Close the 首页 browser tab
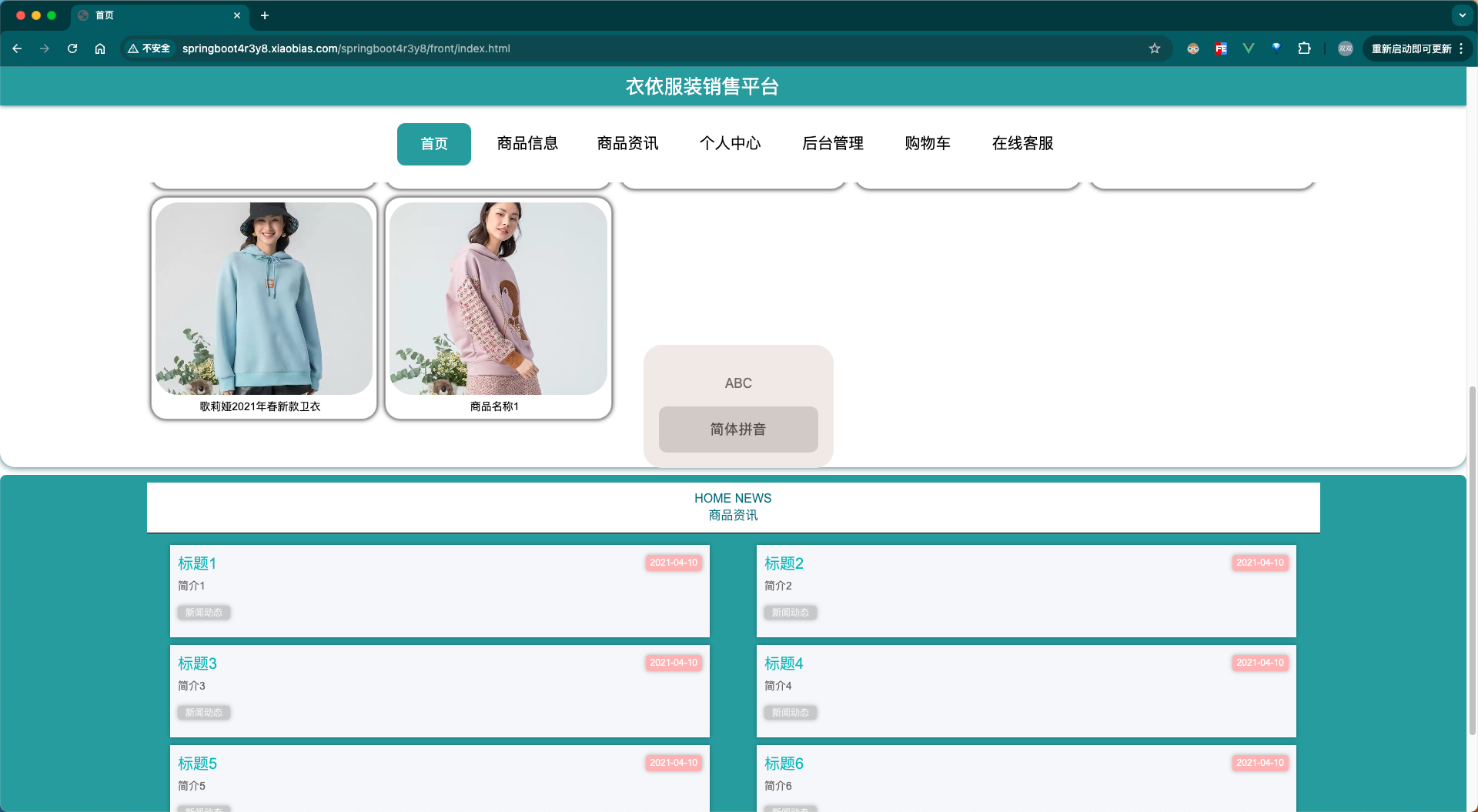Screen dimensions: 1478x812 tap(237, 15)
